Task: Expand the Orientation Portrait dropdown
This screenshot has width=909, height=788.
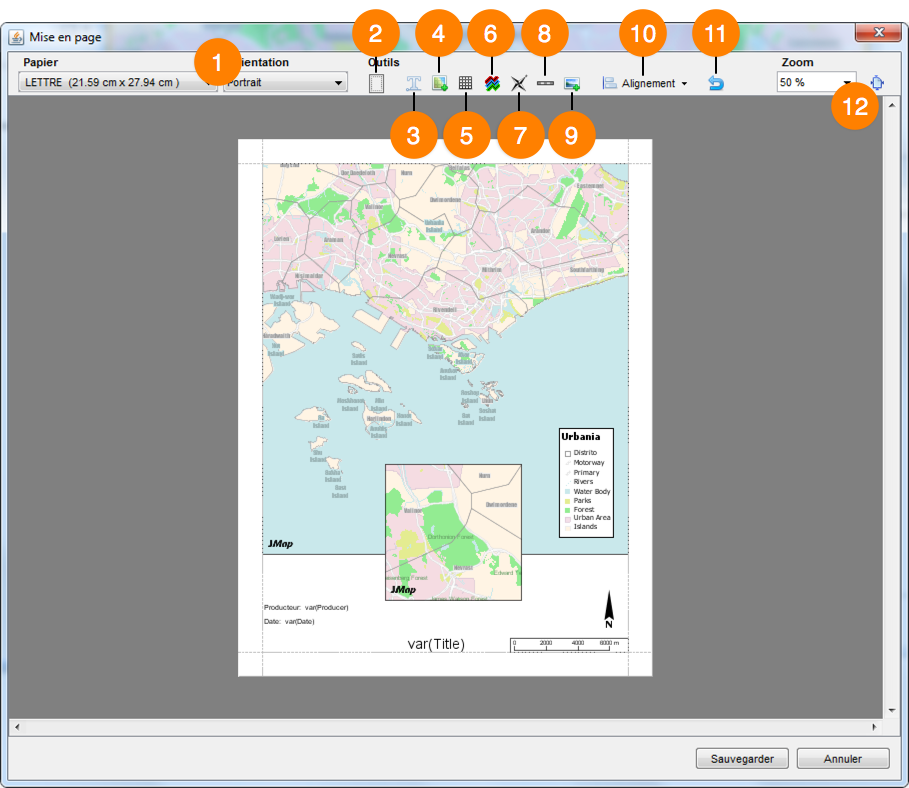Action: (x=338, y=83)
